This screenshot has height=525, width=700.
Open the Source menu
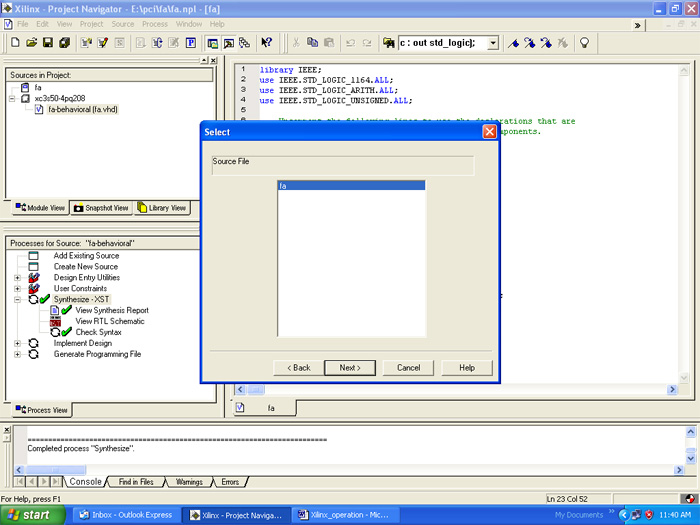click(123, 24)
